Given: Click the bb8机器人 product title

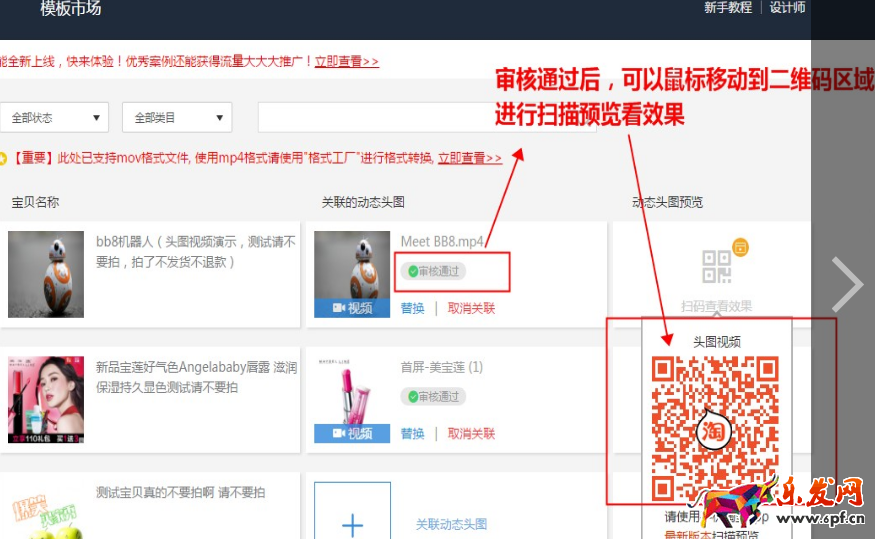Looking at the screenshot, I should point(195,252).
